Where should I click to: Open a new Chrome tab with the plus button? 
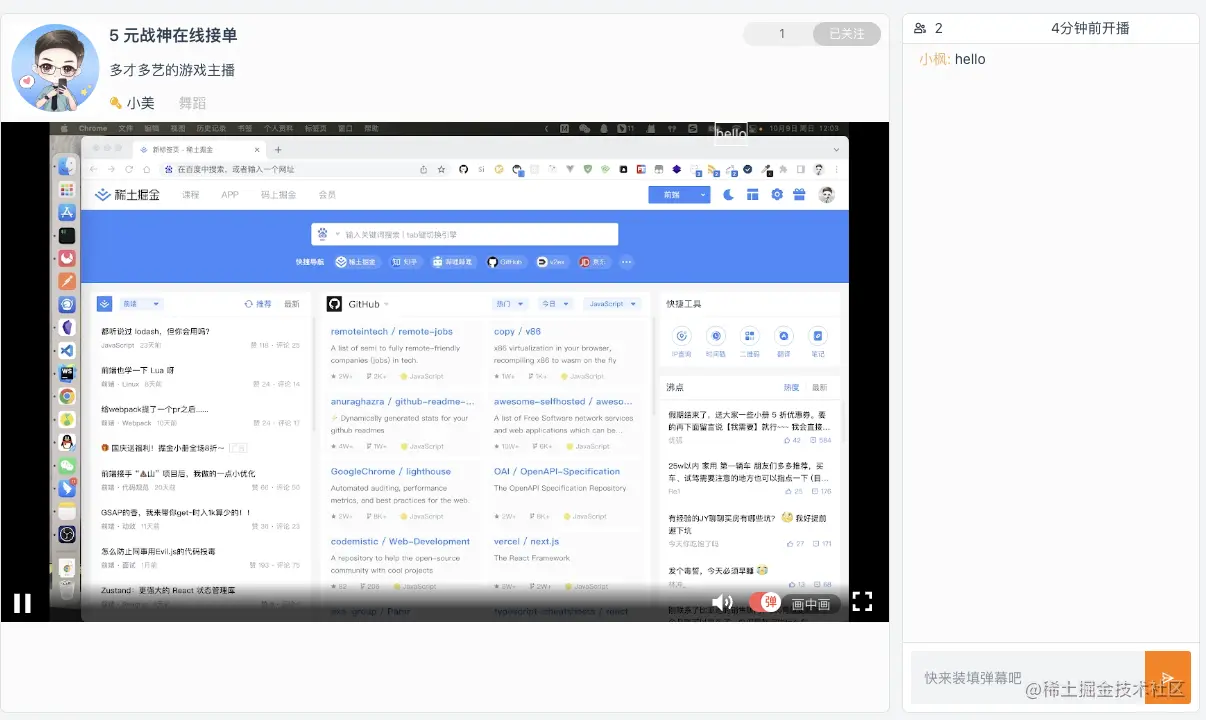278,149
